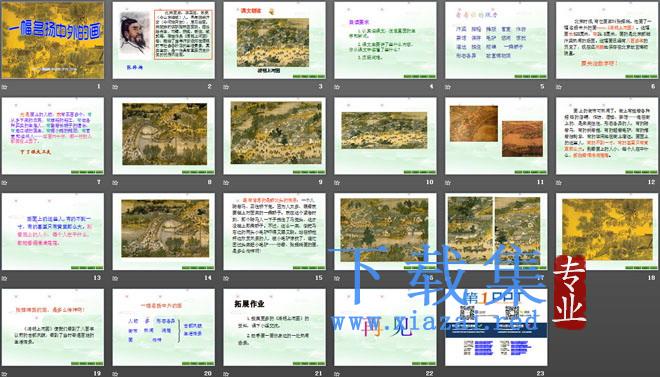
Task: Select the yellow title slide thumbnail 1
Action: pyautogui.click(x=53, y=40)
